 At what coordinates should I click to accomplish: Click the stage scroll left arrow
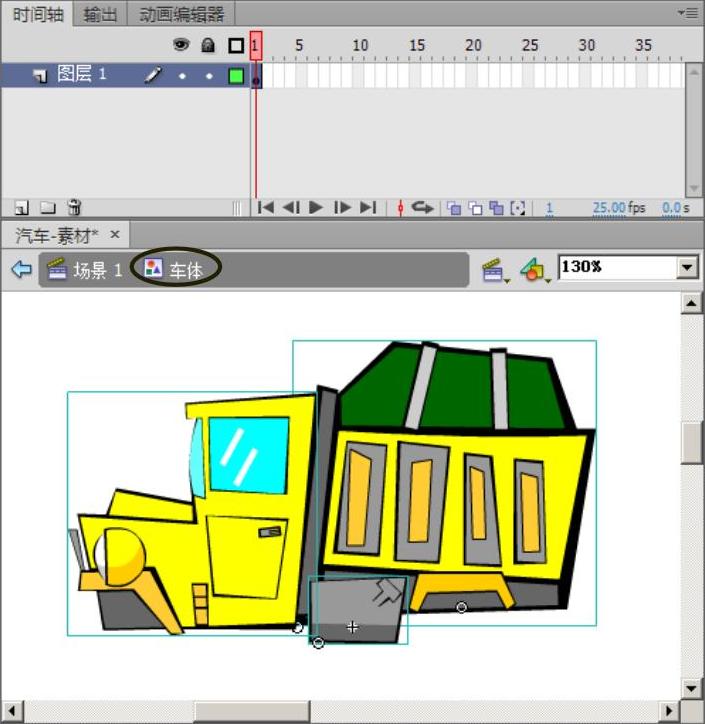point(12,711)
